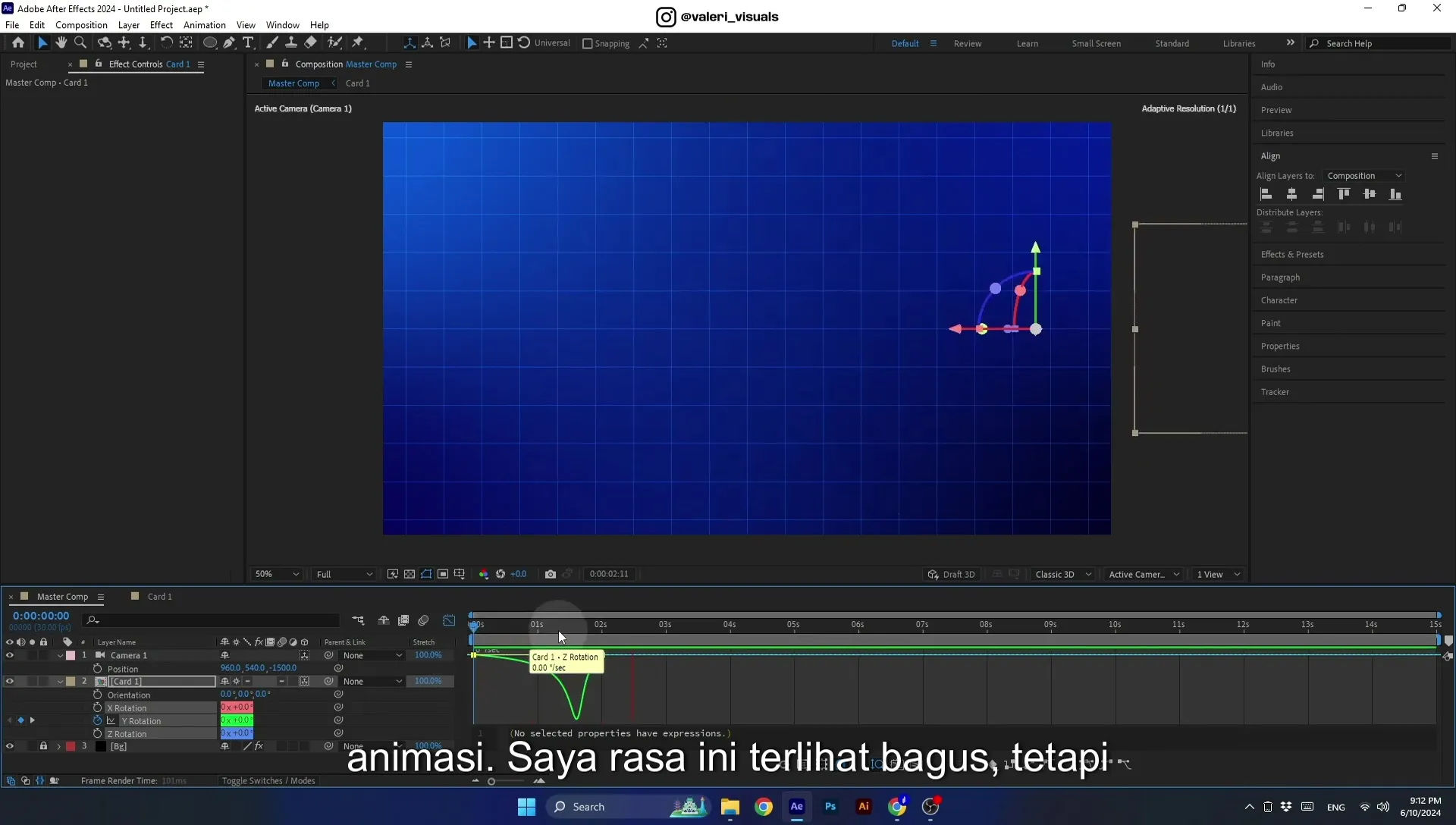The width and height of the screenshot is (1456, 825).
Task: Hide the Bg layer
Action: tap(10, 746)
